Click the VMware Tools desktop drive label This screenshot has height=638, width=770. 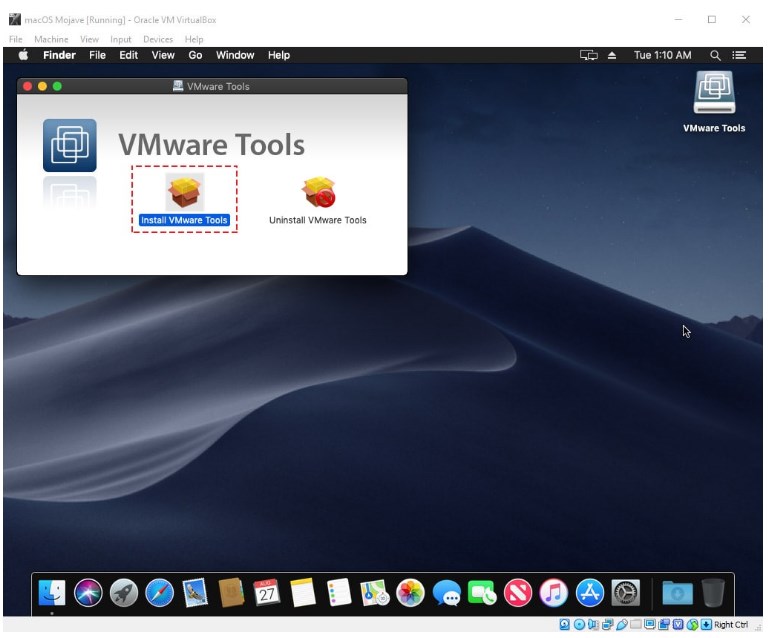tap(714, 128)
